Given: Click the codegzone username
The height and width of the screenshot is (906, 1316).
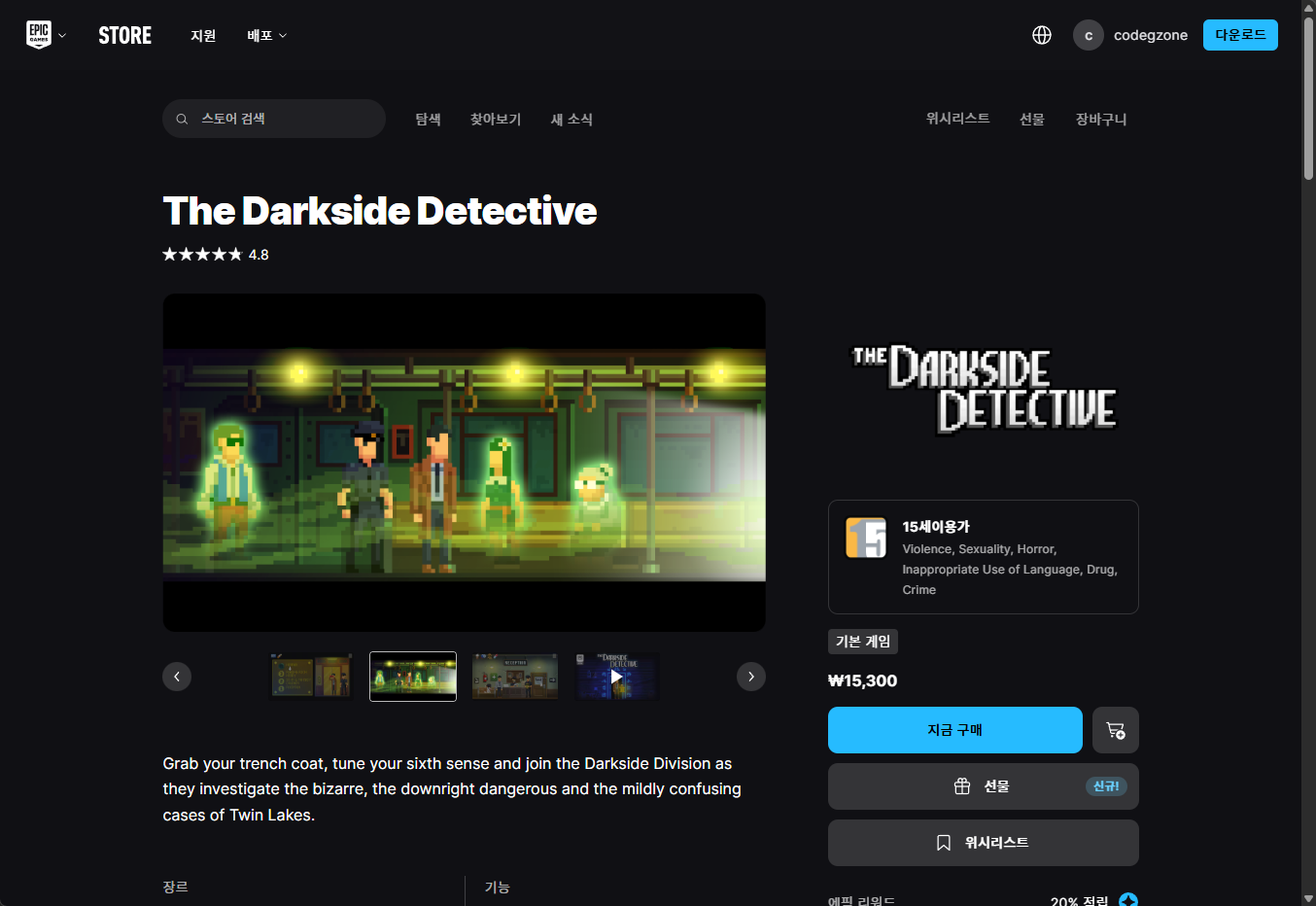Looking at the screenshot, I should coord(1151,35).
